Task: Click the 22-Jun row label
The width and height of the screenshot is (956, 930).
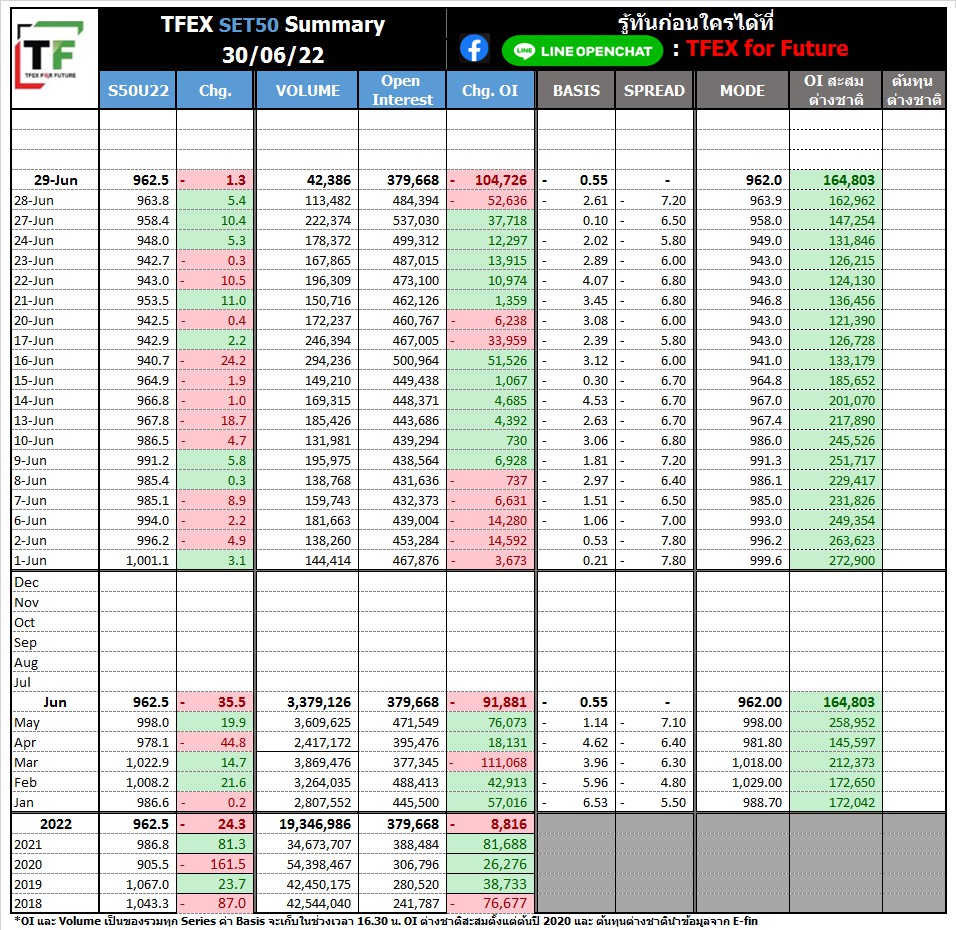Action: pyautogui.click(x=34, y=281)
